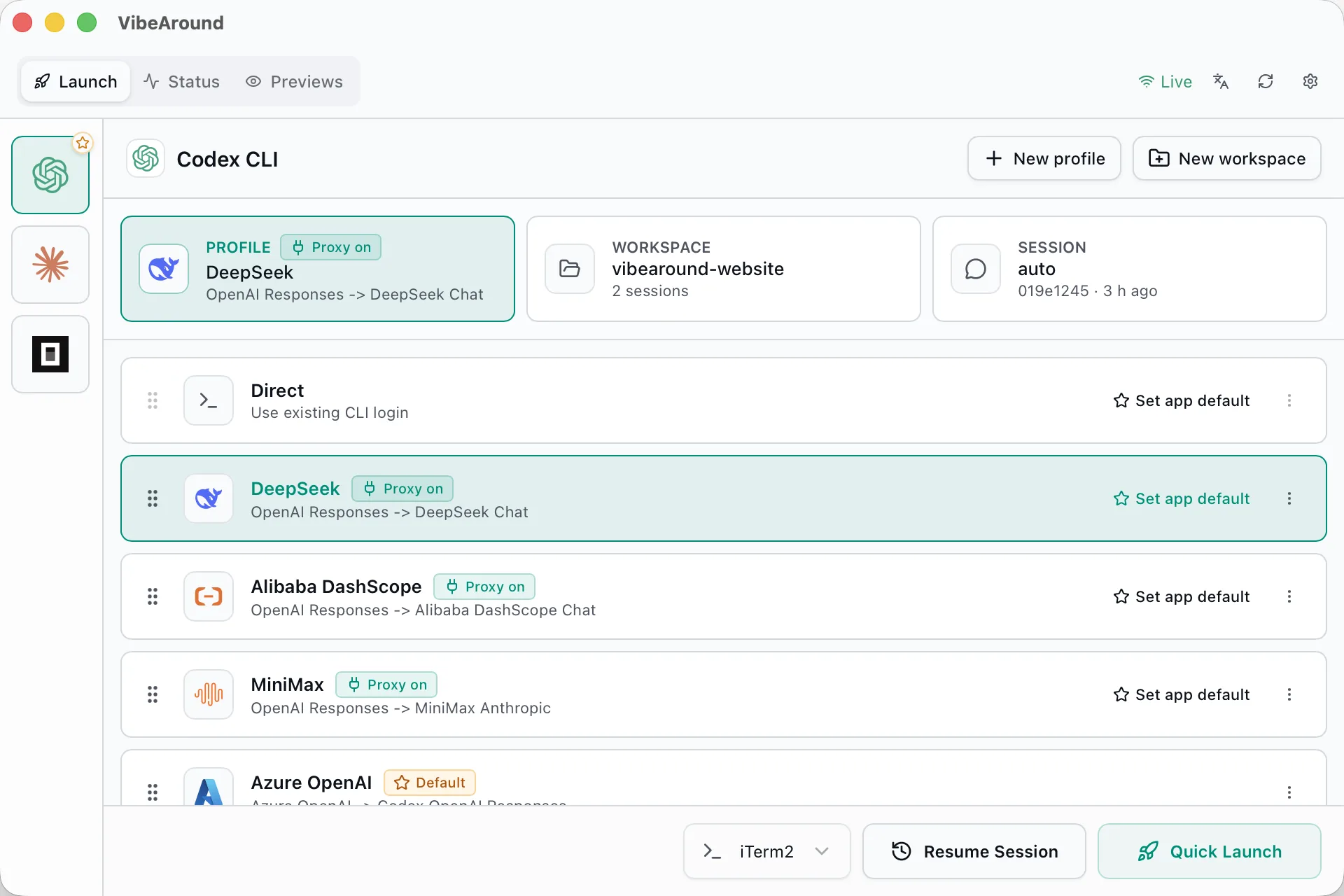
Task: Click the Live connection status indicator
Action: 1165,82
